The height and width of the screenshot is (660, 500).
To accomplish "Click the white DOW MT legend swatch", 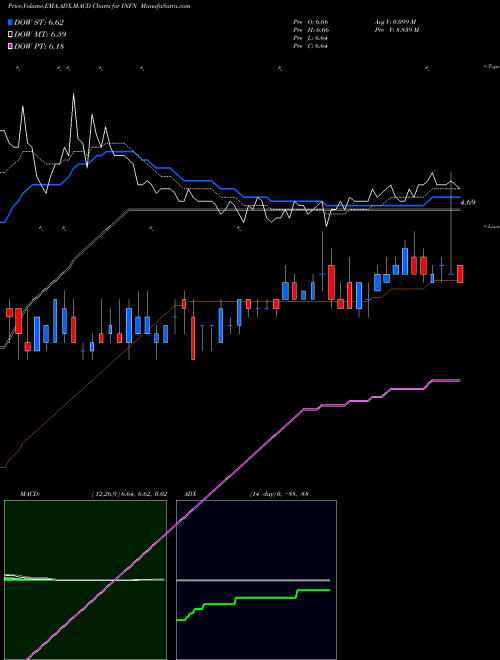I will click(x=10, y=35).
